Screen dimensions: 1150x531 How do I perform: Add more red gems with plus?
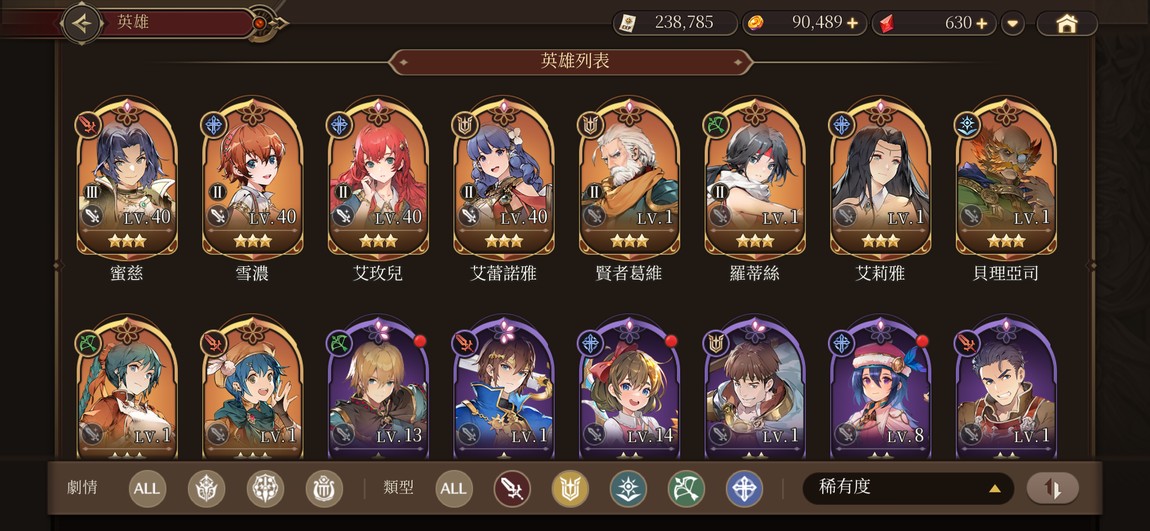982,23
